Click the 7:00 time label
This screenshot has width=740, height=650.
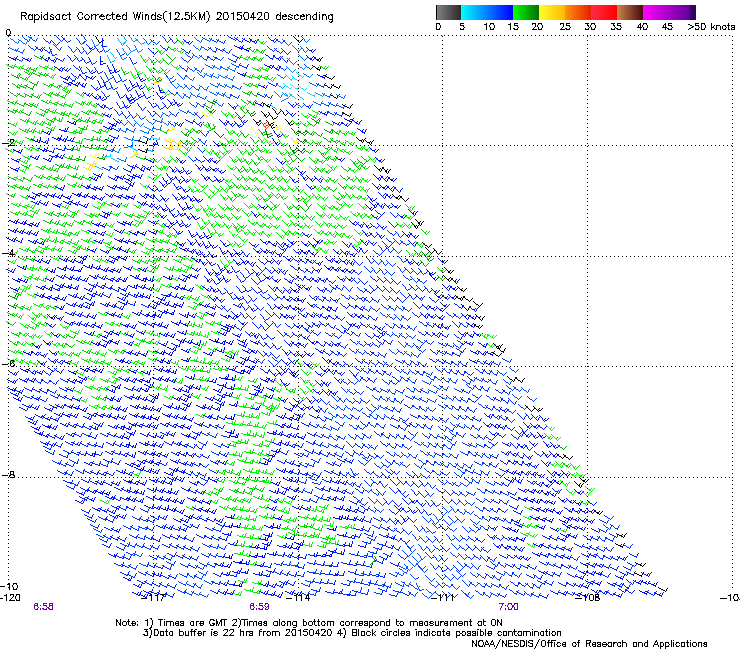tap(508, 607)
